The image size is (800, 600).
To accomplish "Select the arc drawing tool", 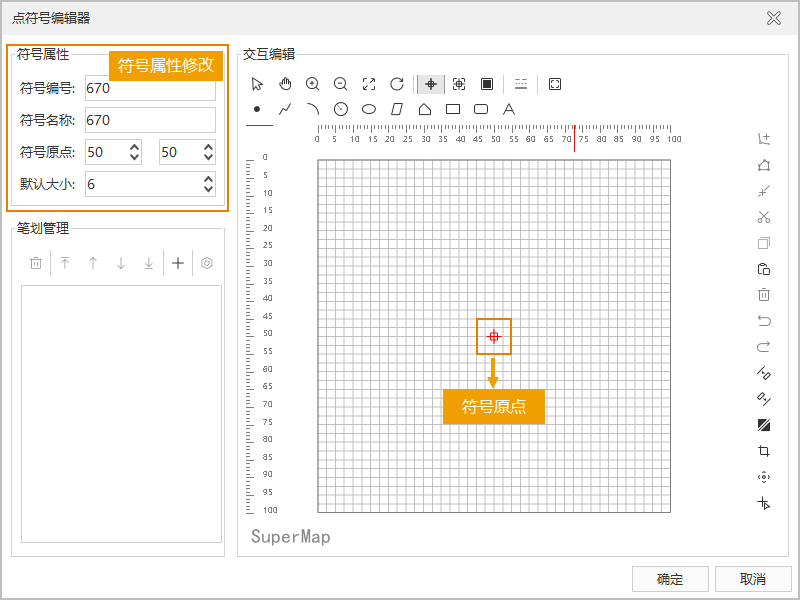I will (x=313, y=109).
